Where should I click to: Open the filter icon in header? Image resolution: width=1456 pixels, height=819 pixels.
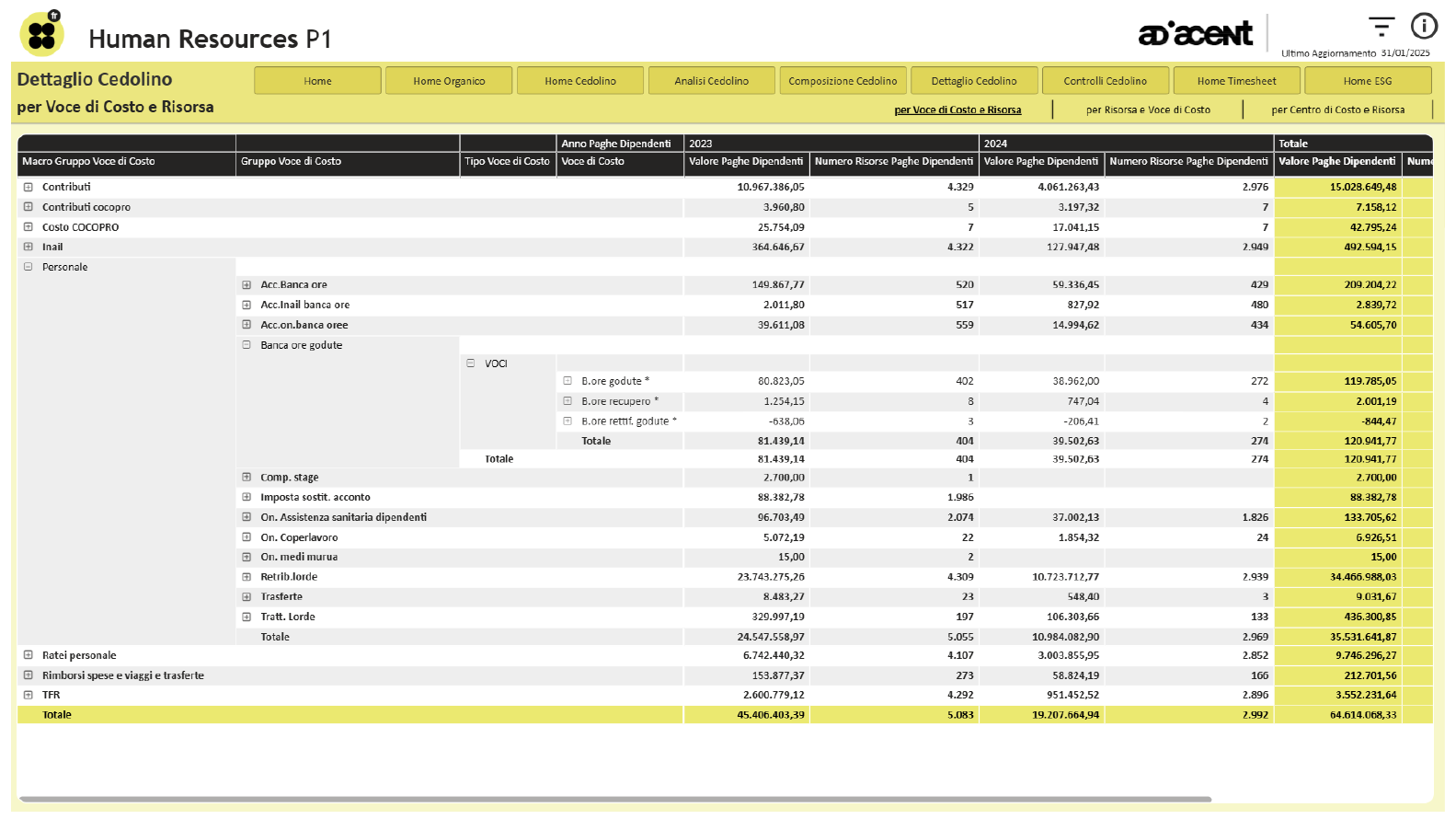point(1381,27)
